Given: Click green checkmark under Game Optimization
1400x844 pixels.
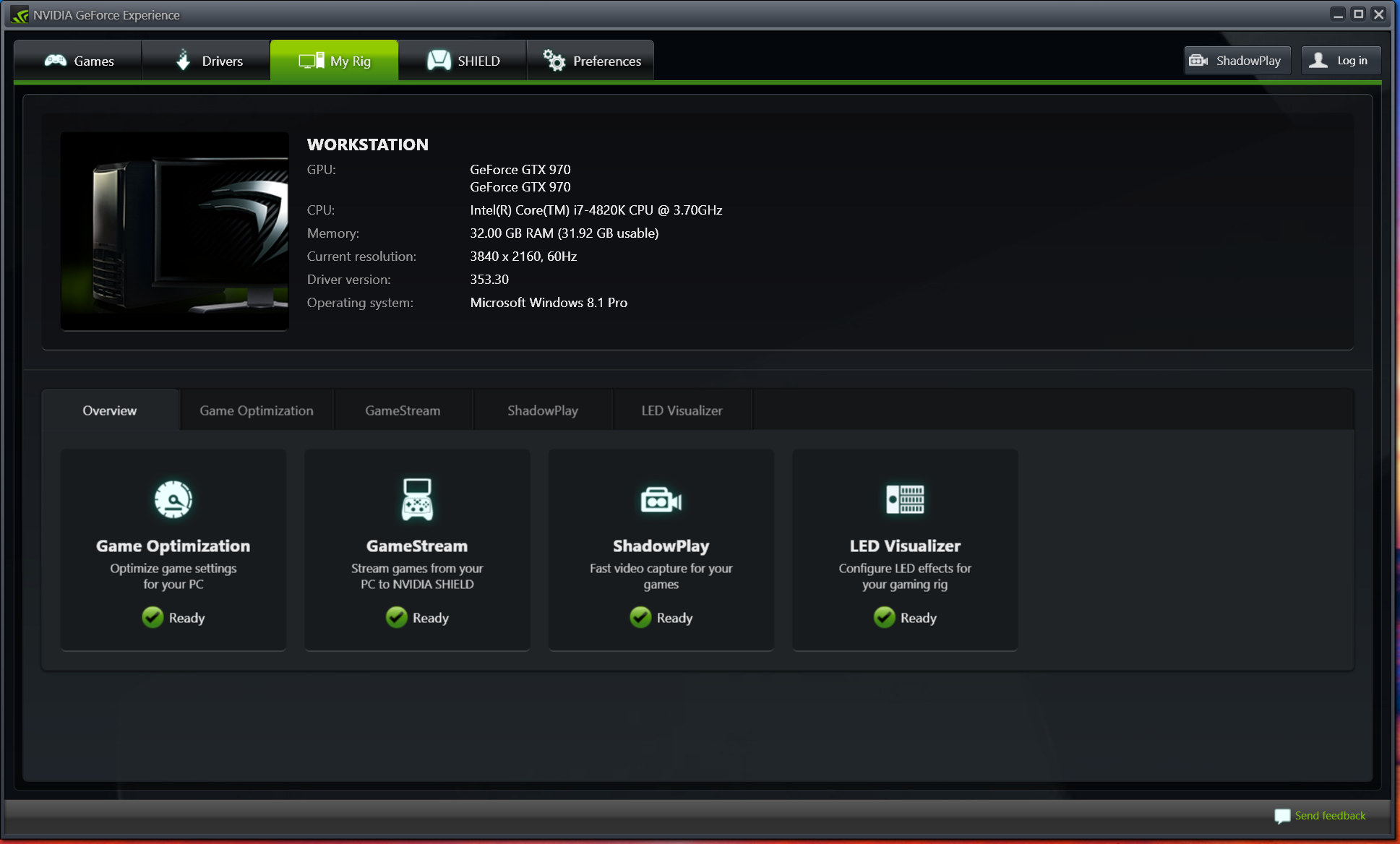Looking at the screenshot, I should (x=153, y=617).
